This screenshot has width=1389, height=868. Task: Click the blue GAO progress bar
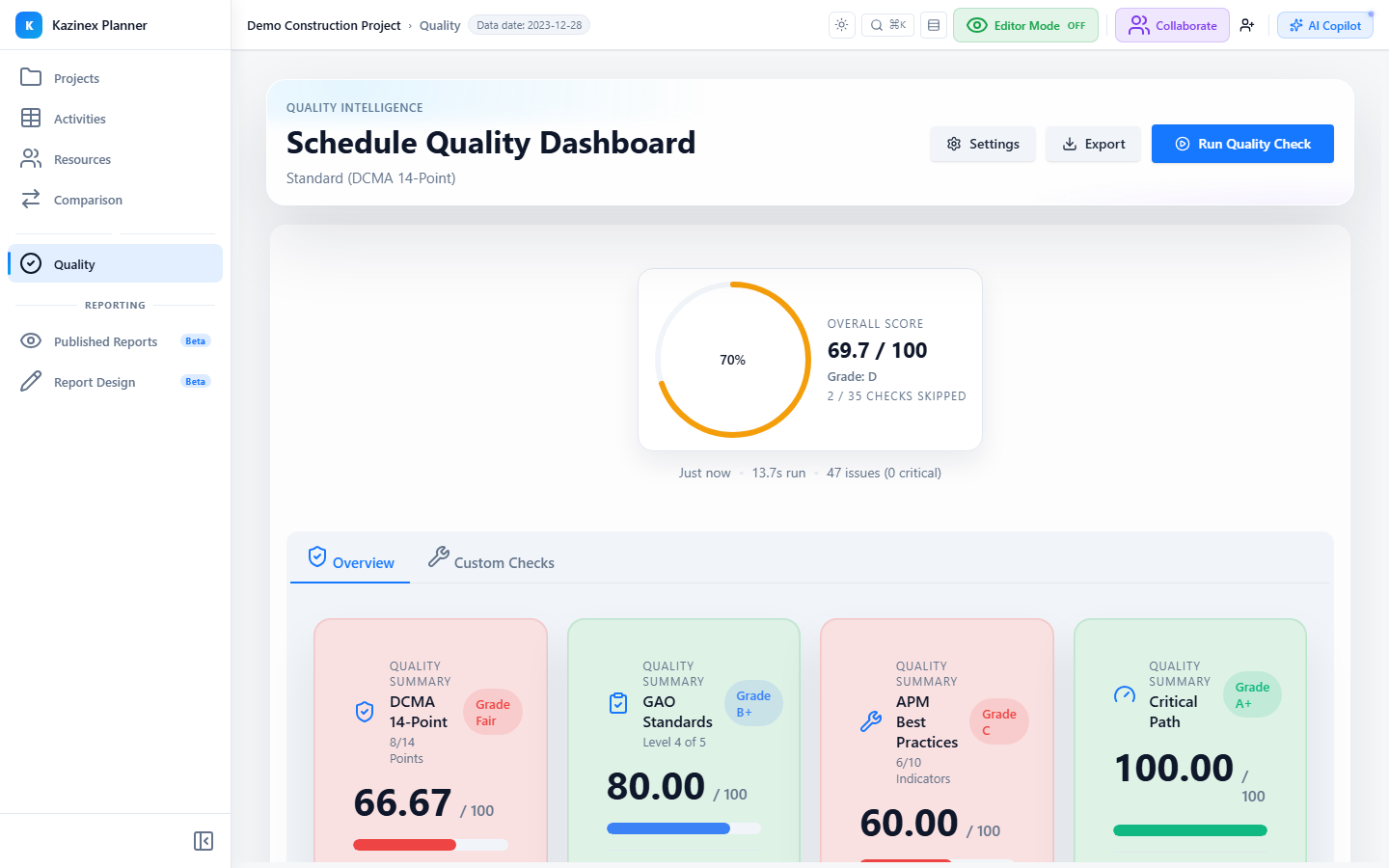click(x=684, y=828)
